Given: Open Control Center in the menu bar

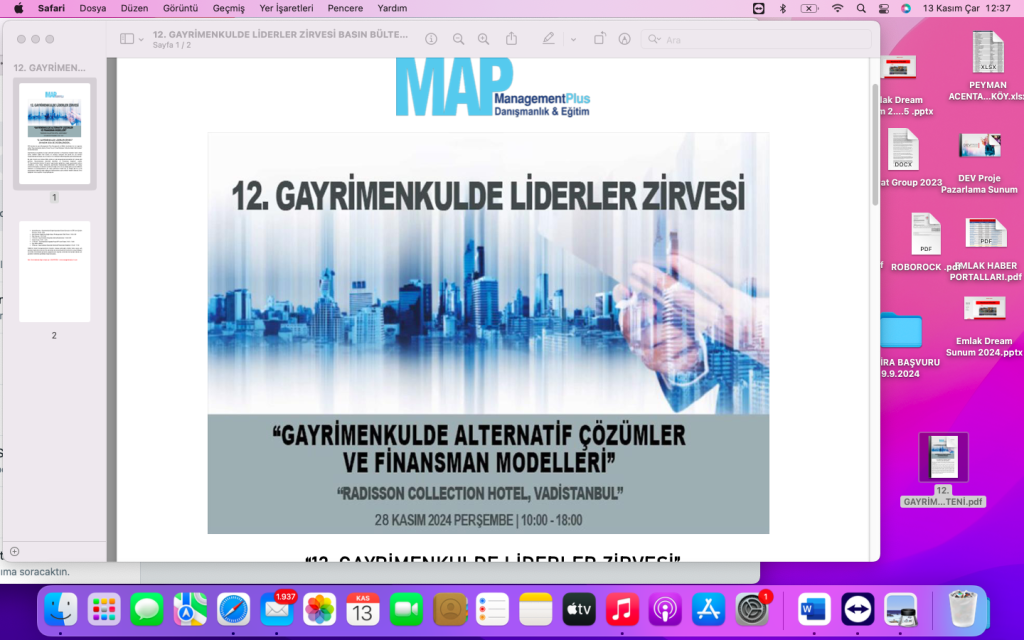Looking at the screenshot, I should pos(883,8).
